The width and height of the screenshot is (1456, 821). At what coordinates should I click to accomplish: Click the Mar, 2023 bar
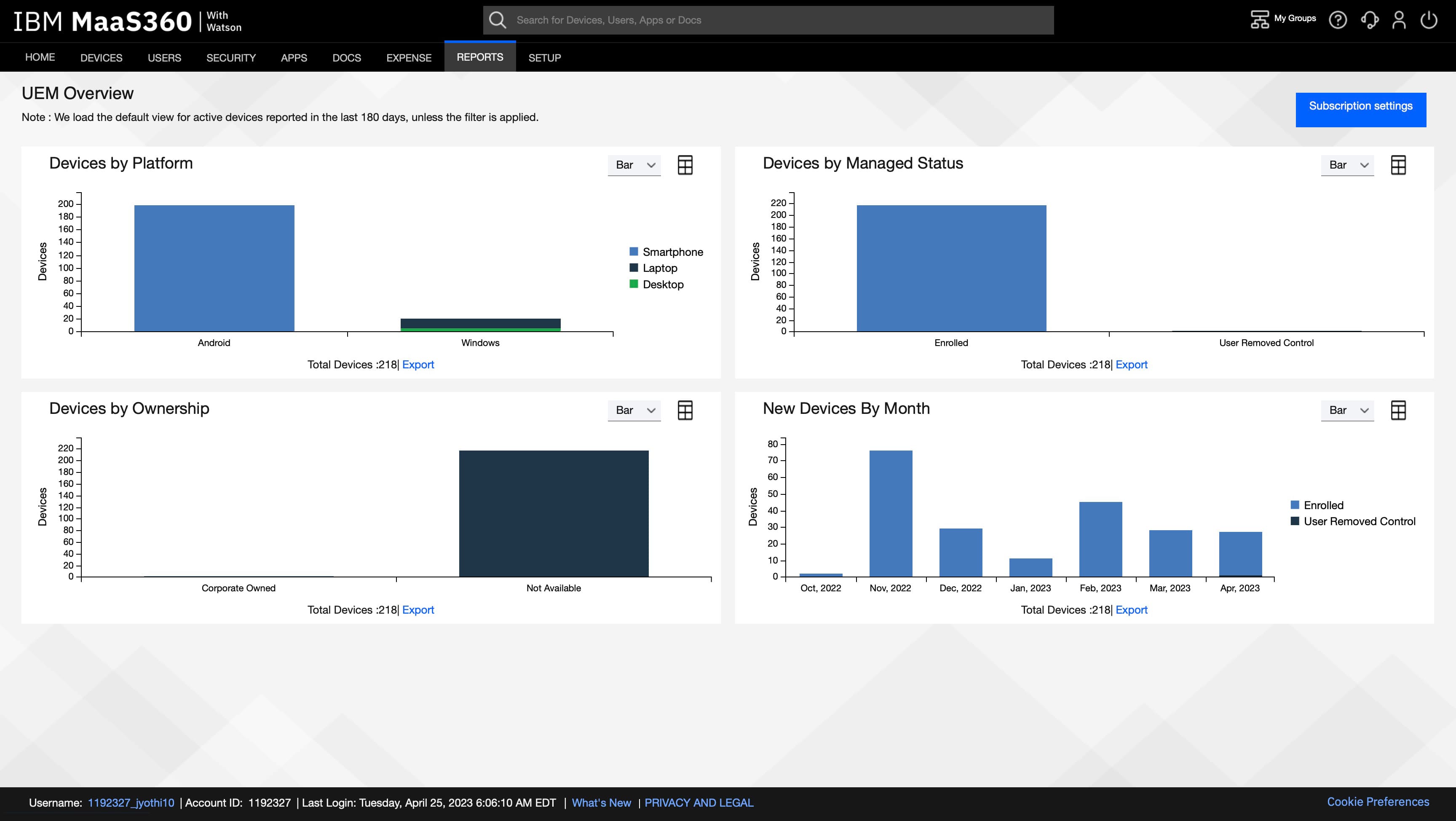point(1170,553)
